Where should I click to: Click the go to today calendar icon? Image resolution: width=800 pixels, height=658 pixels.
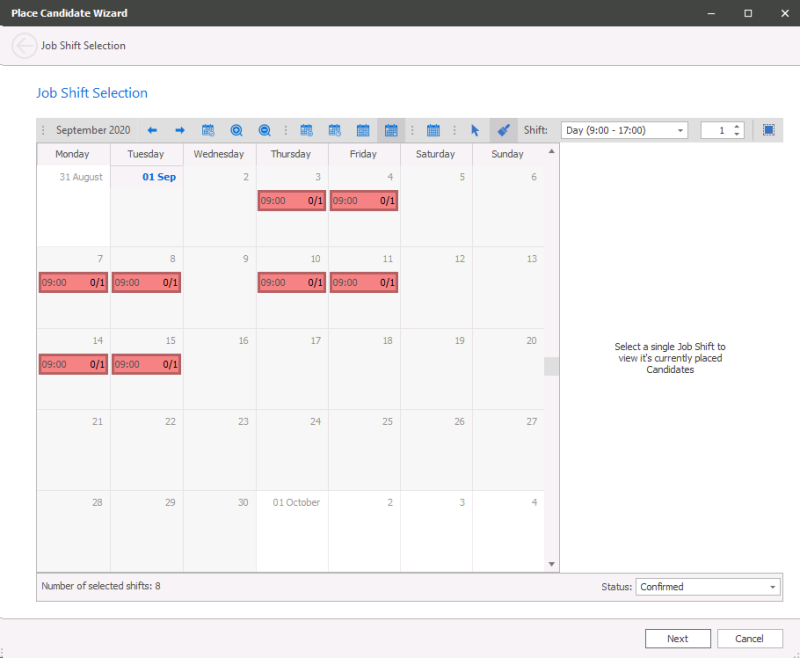coord(208,130)
